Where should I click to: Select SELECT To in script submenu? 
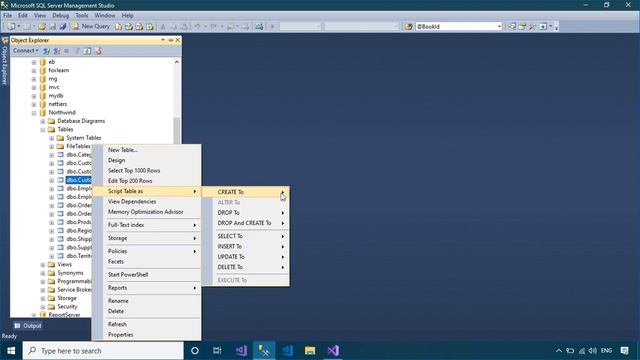pyautogui.click(x=246, y=236)
